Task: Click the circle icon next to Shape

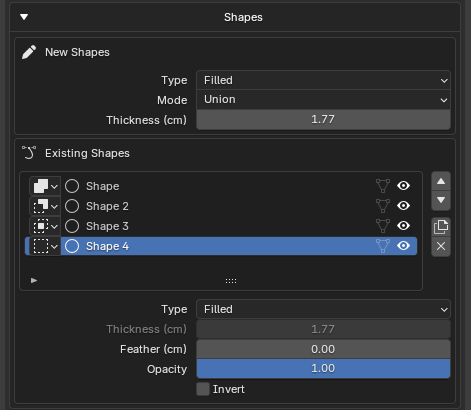Action: (x=72, y=186)
